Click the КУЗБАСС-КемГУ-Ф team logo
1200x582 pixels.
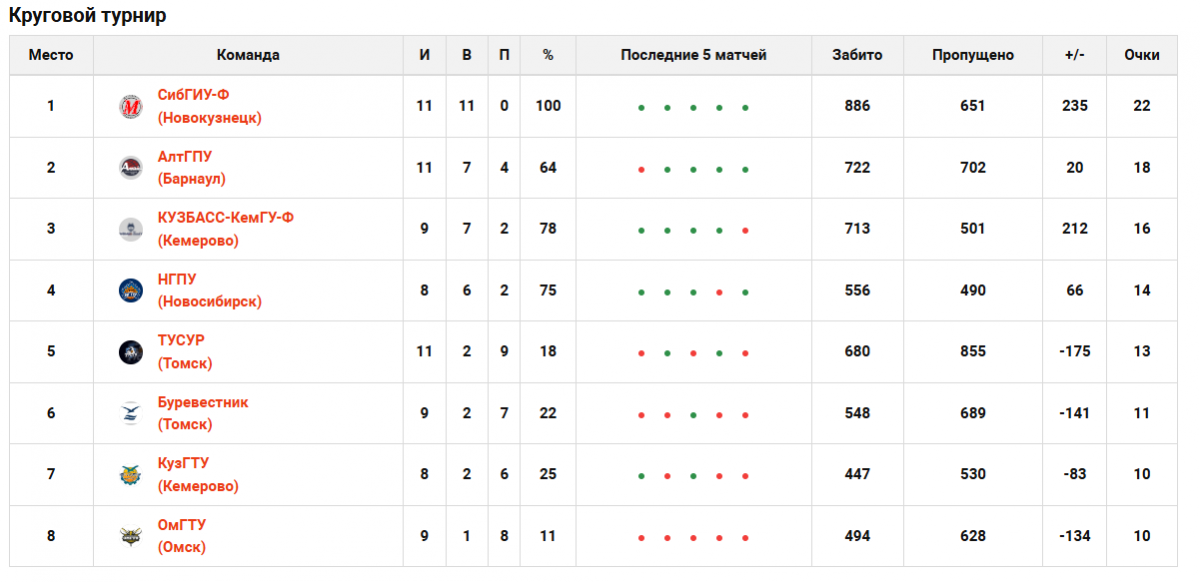131,229
